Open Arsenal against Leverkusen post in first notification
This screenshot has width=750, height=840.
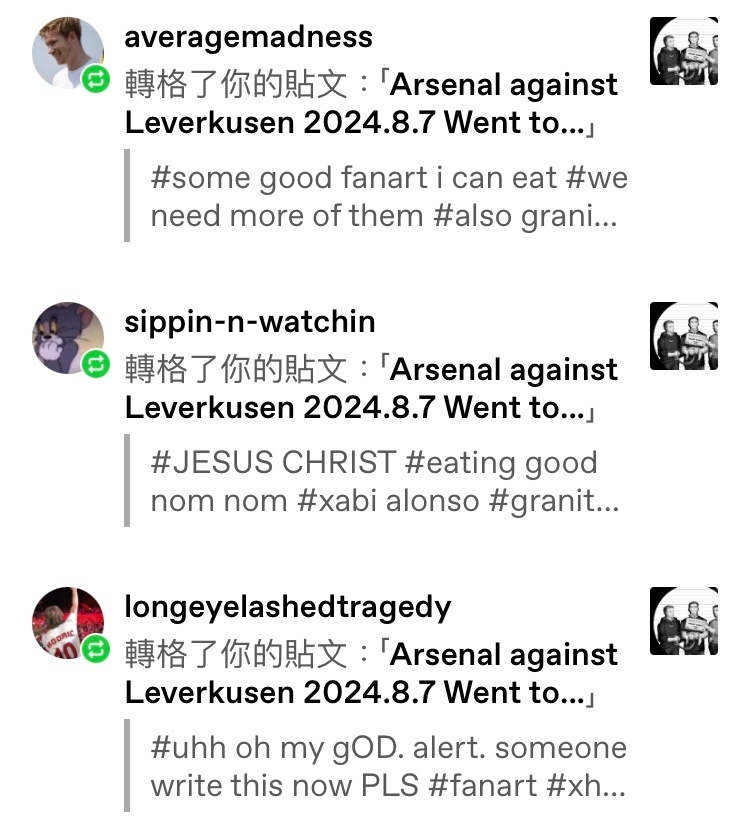(x=371, y=104)
